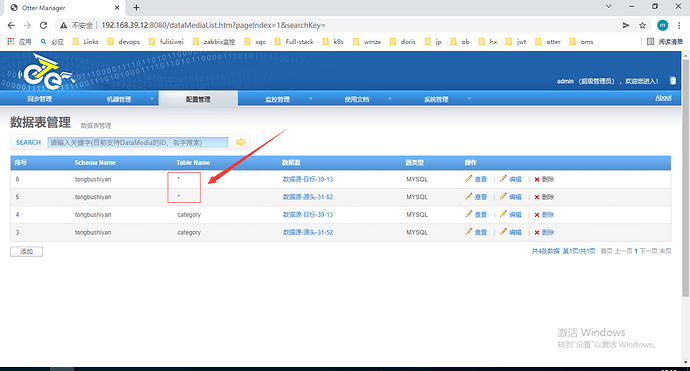Open the Chrome profile avatar
This screenshot has width=690, height=371.
(x=662, y=26)
